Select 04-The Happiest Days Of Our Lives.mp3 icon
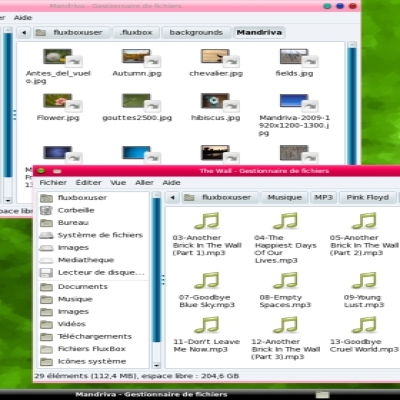Image resolution: width=400 pixels, height=400 pixels. [x=285, y=221]
